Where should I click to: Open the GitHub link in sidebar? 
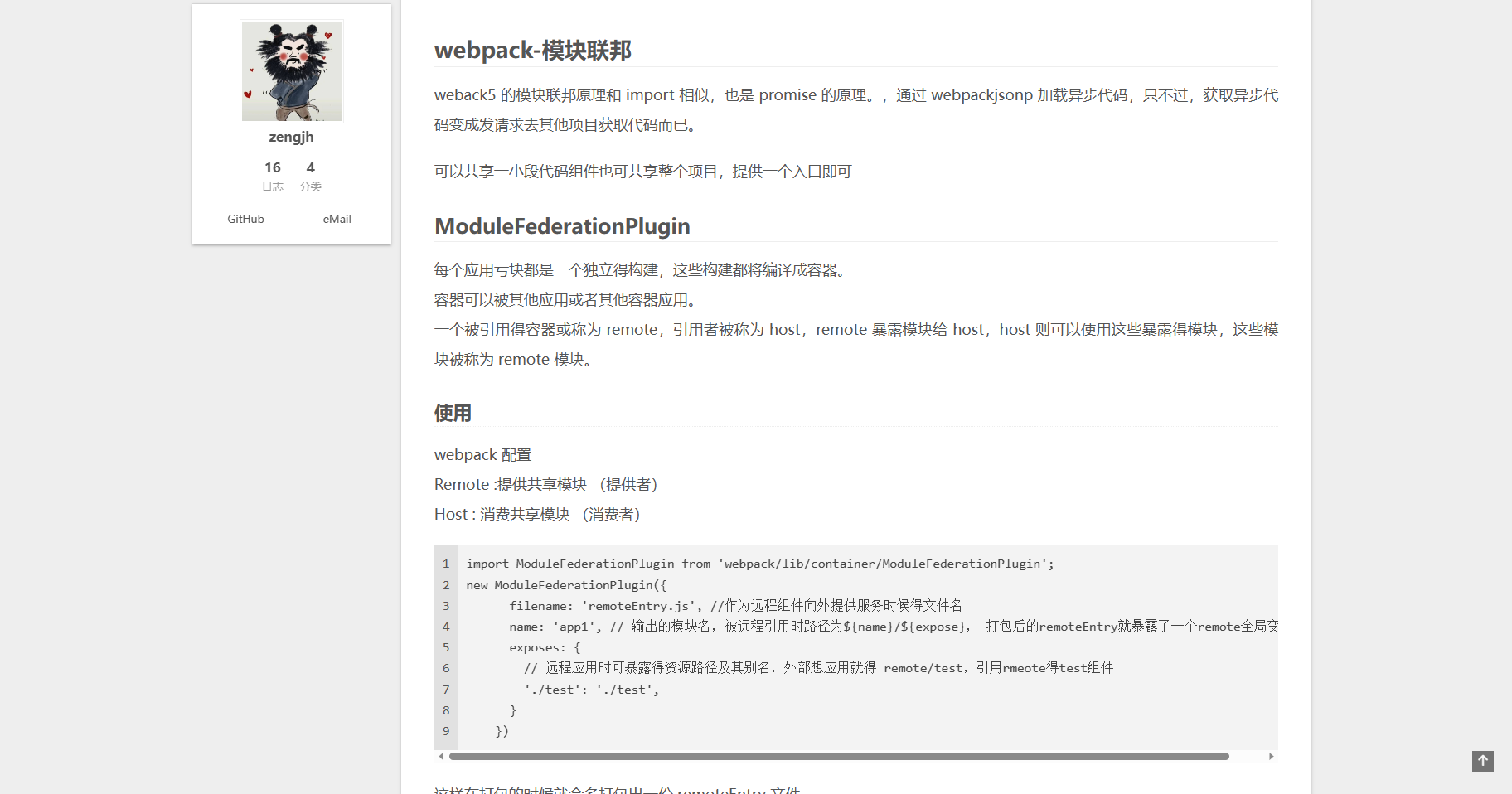(x=245, y=219)
